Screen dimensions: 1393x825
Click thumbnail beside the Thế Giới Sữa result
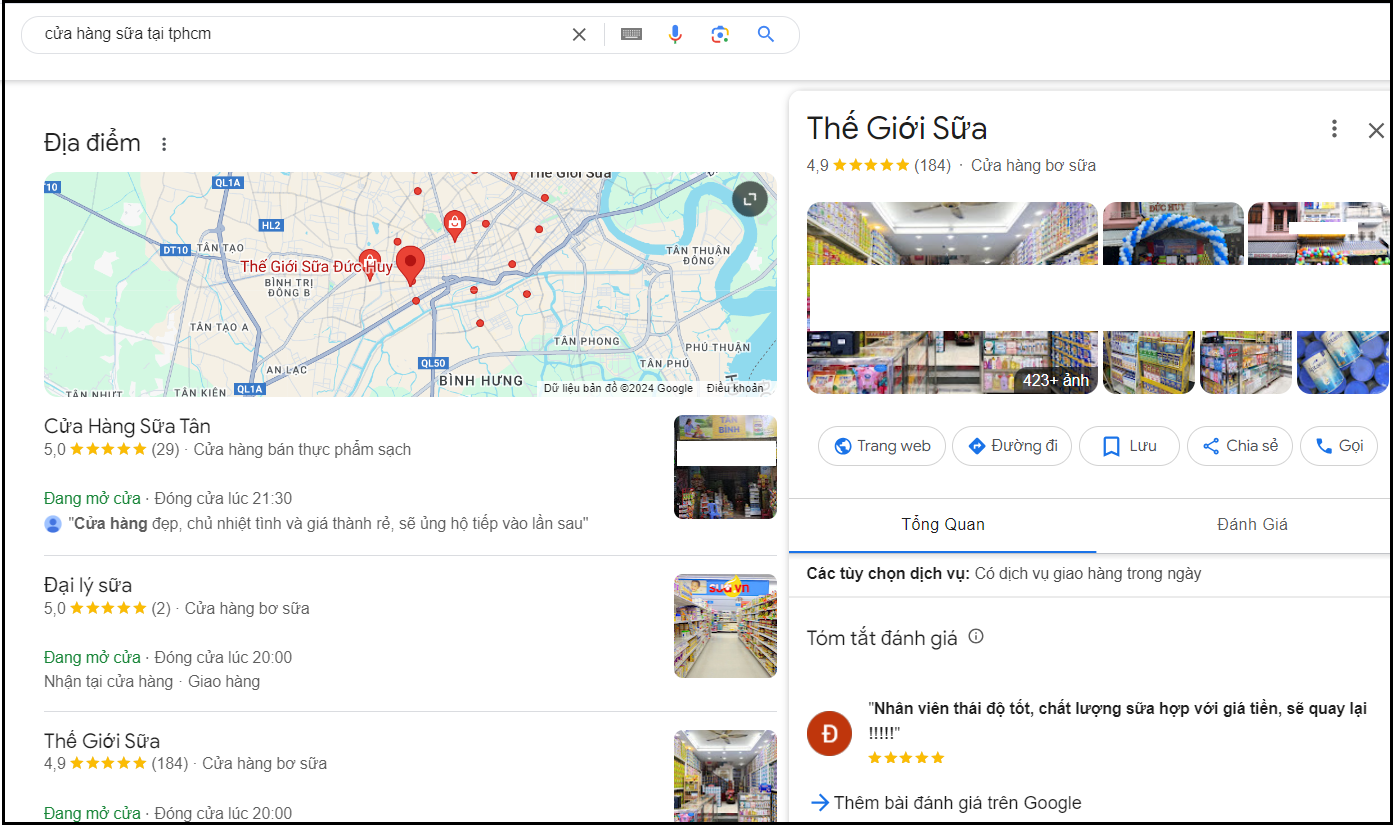(725, 776)
